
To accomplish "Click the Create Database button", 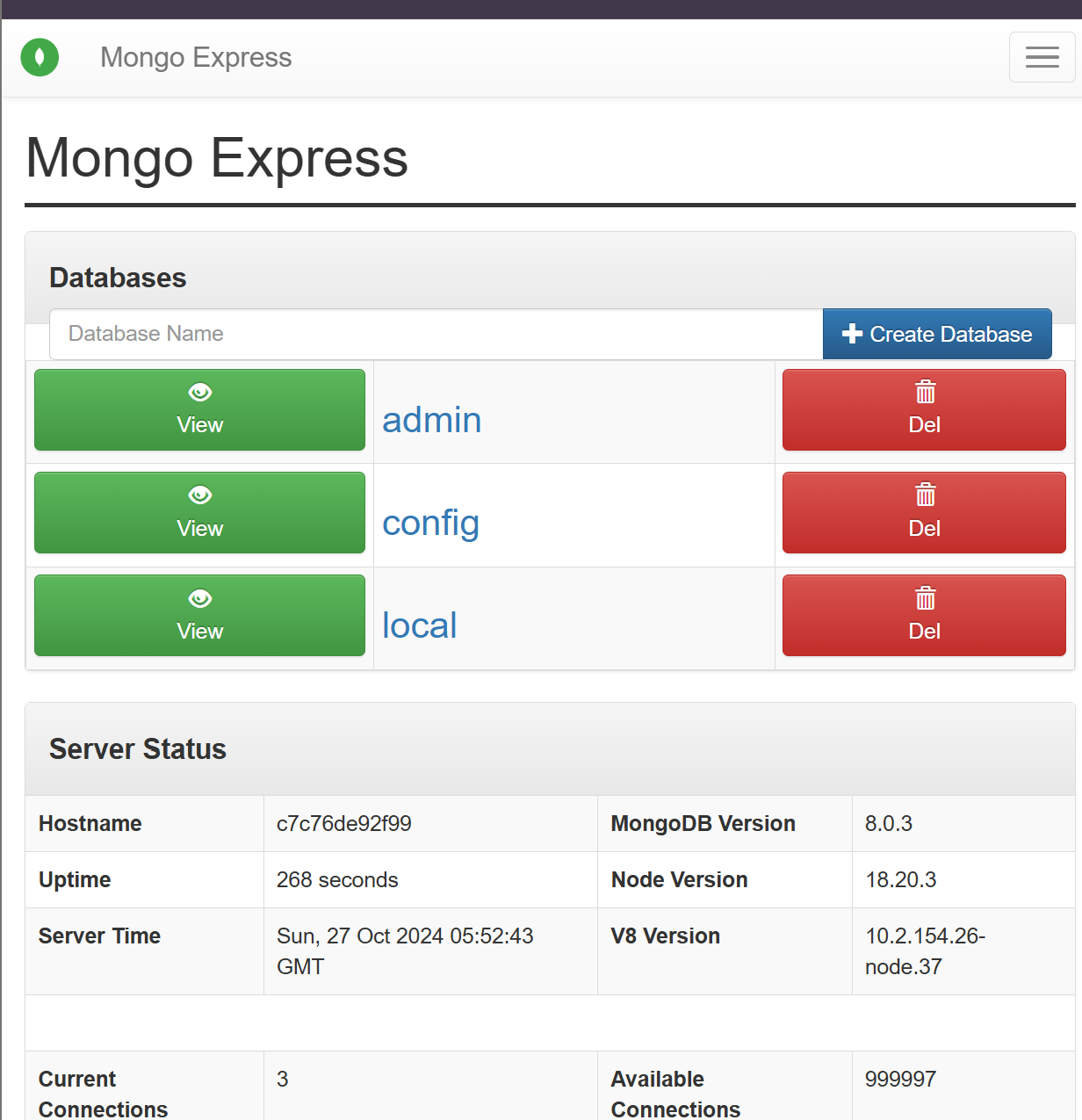I will [937, 334].
